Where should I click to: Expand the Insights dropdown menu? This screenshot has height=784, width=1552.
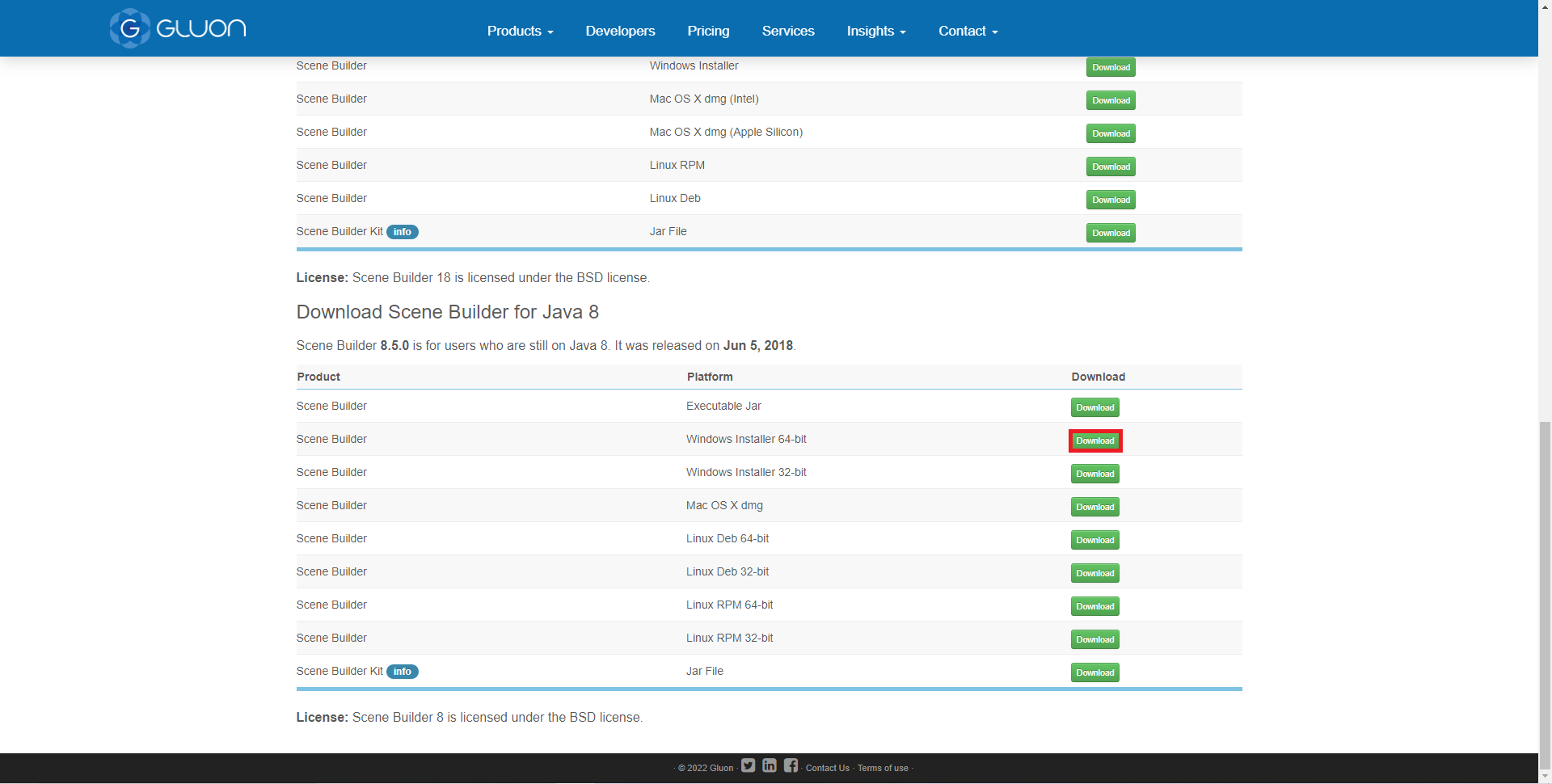876,31
